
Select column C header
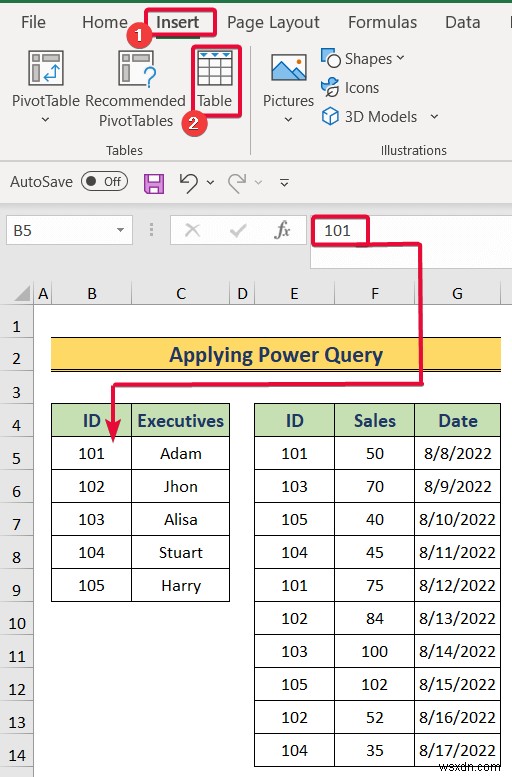tap(180, 294)
